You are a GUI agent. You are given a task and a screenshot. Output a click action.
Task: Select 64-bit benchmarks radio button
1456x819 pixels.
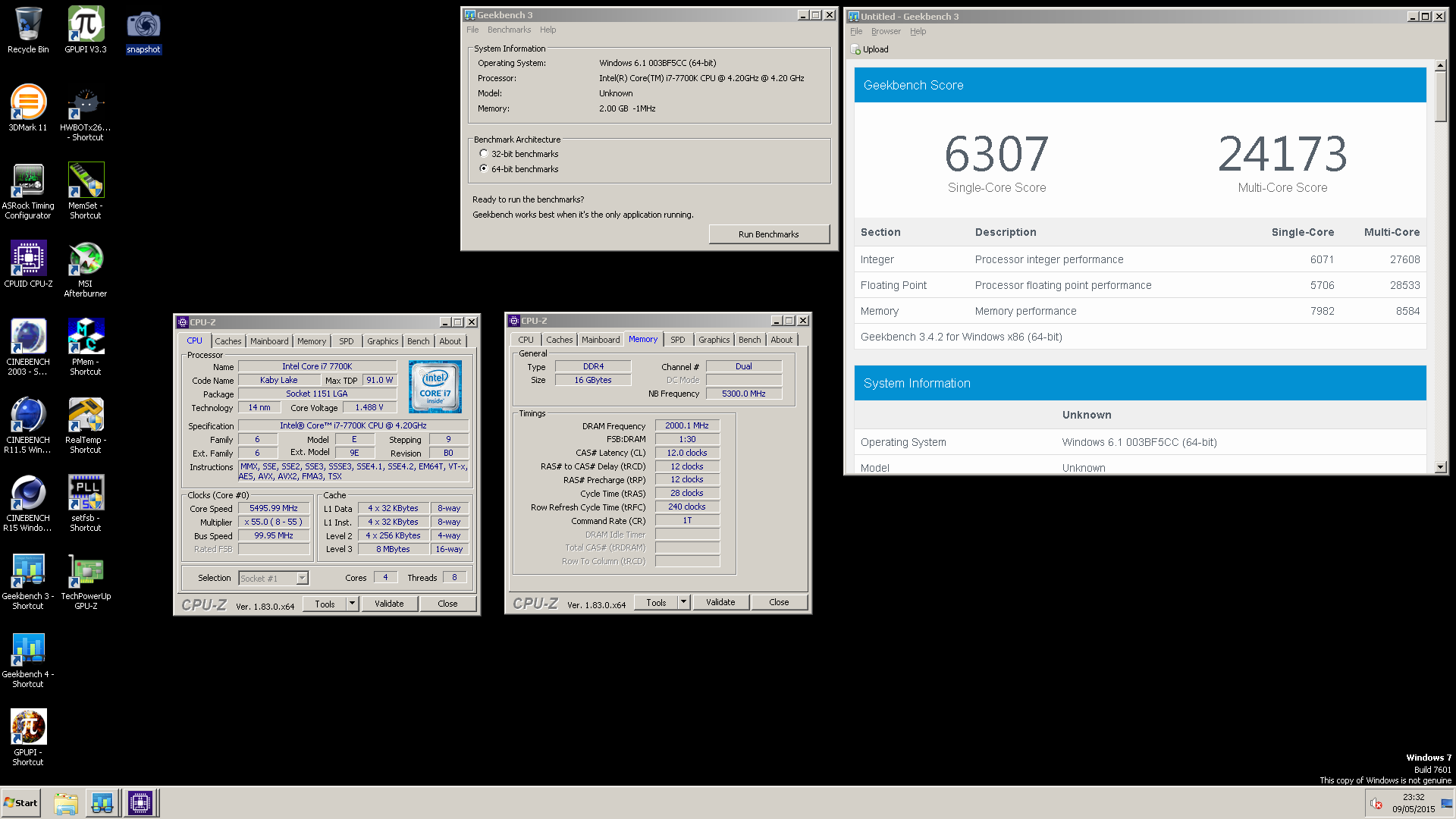[484, 169]
